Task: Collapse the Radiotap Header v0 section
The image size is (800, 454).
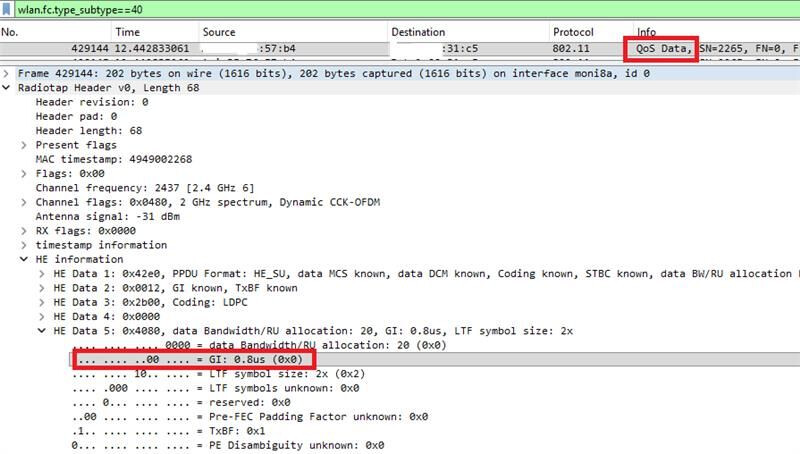Action: pos(8,88)
